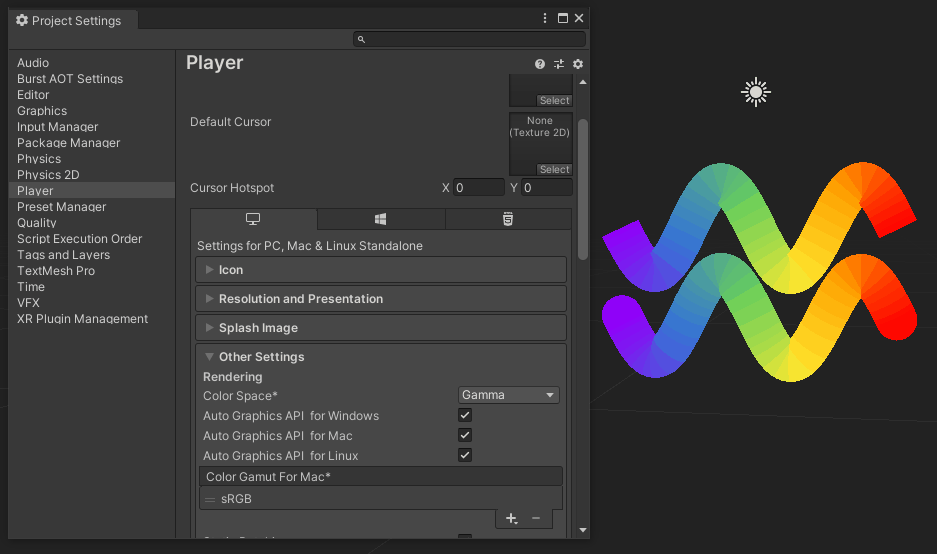Click the Cursor Hotspot Y field
This screenshot has height=554, width=937.
[x=547, y=188]
